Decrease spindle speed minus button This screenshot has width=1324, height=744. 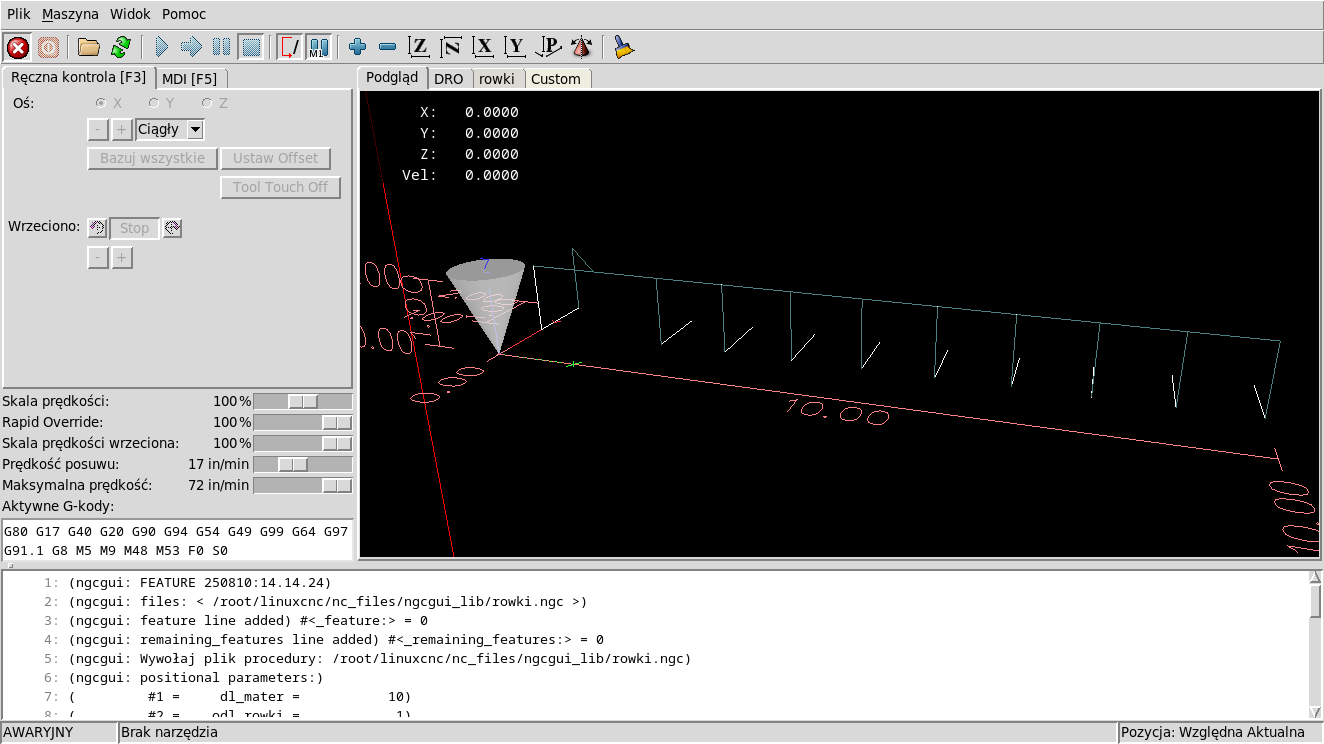pos(97,258)
